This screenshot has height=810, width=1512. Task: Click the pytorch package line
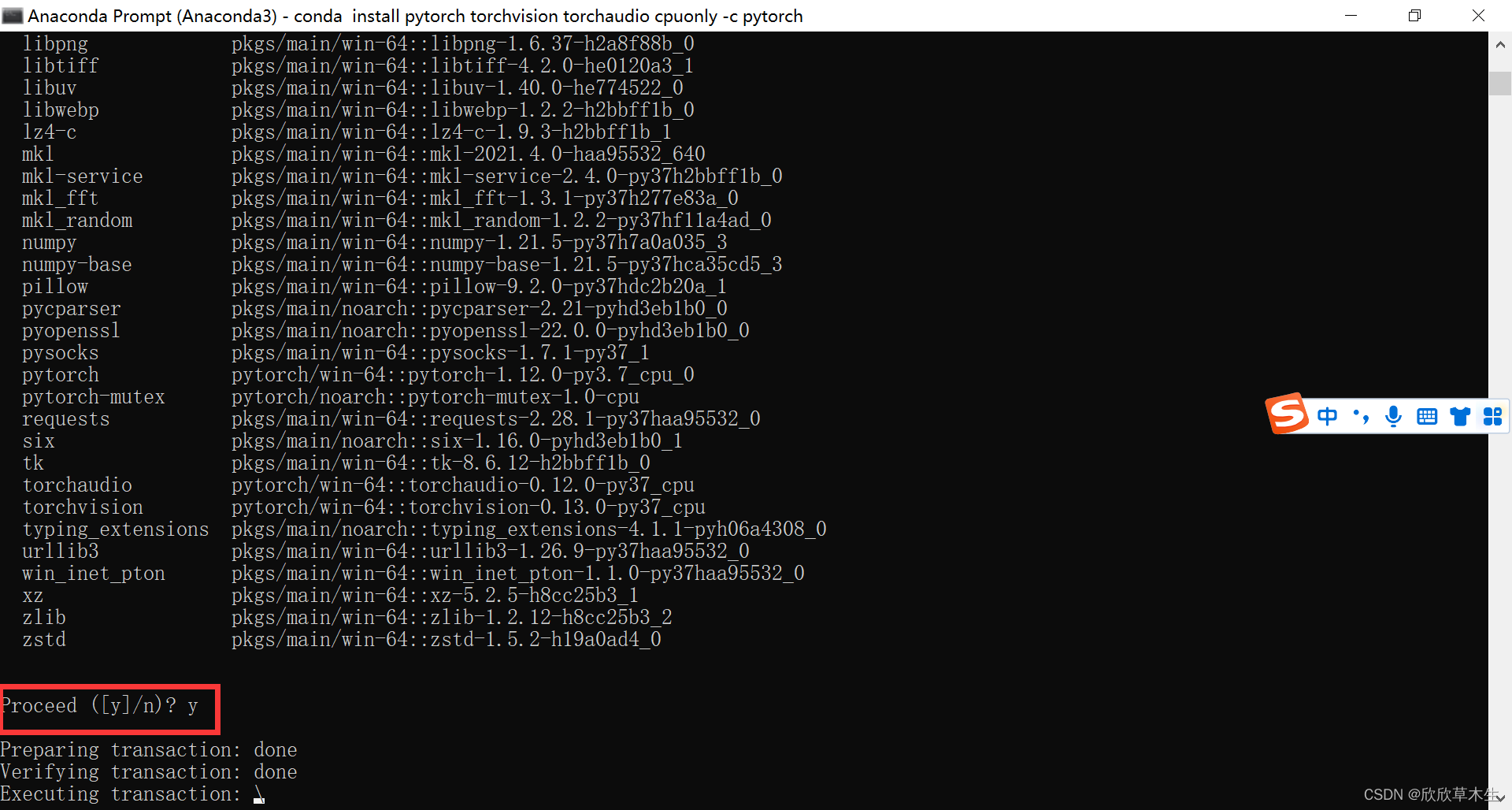tap(358, 374)
